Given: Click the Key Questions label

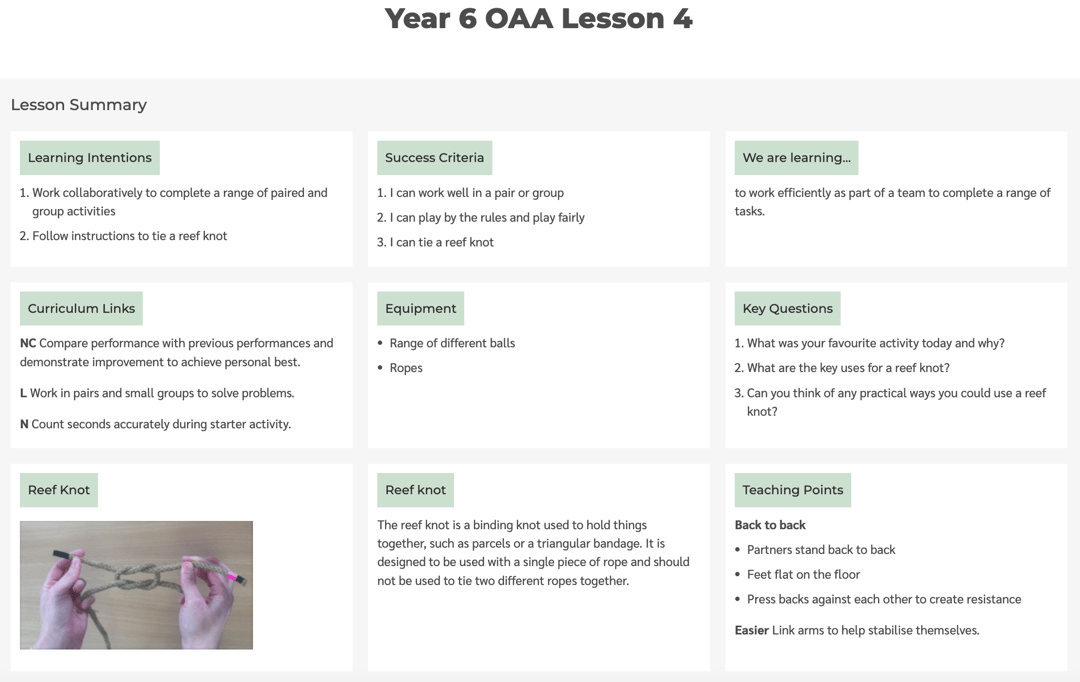Looking at the screenshot, I should 787,309.
